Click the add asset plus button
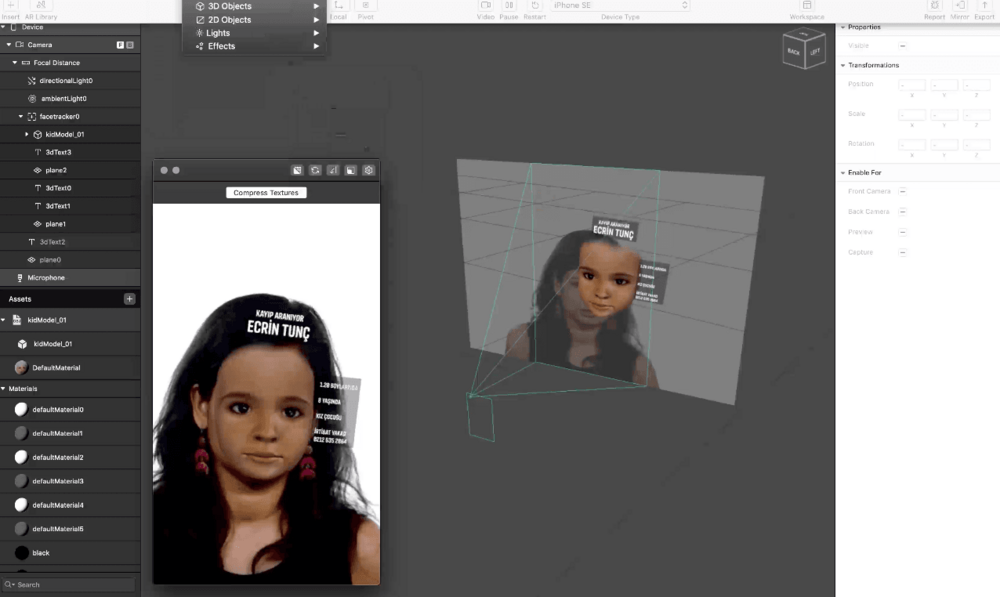Image resolution: width=1000 pixels, height=597 pixels. click(x=129, y=299)
